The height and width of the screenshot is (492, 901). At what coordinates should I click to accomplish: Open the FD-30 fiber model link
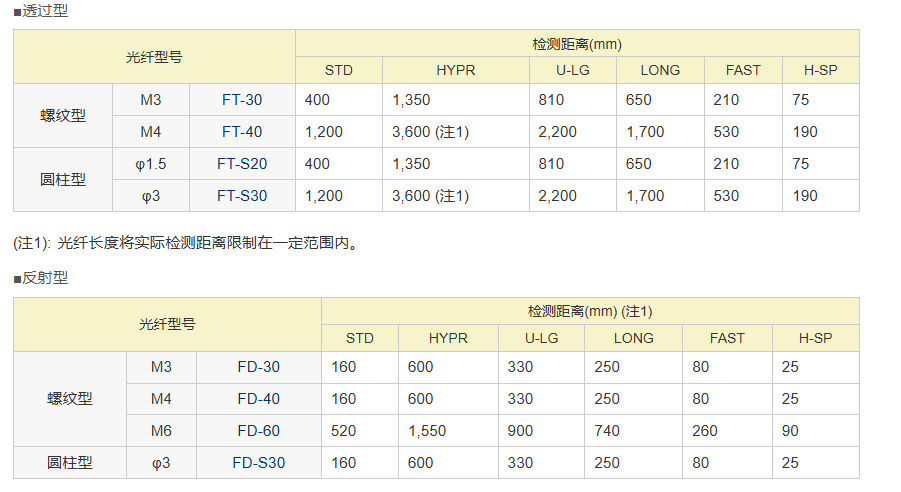click(x=259, y=367)
